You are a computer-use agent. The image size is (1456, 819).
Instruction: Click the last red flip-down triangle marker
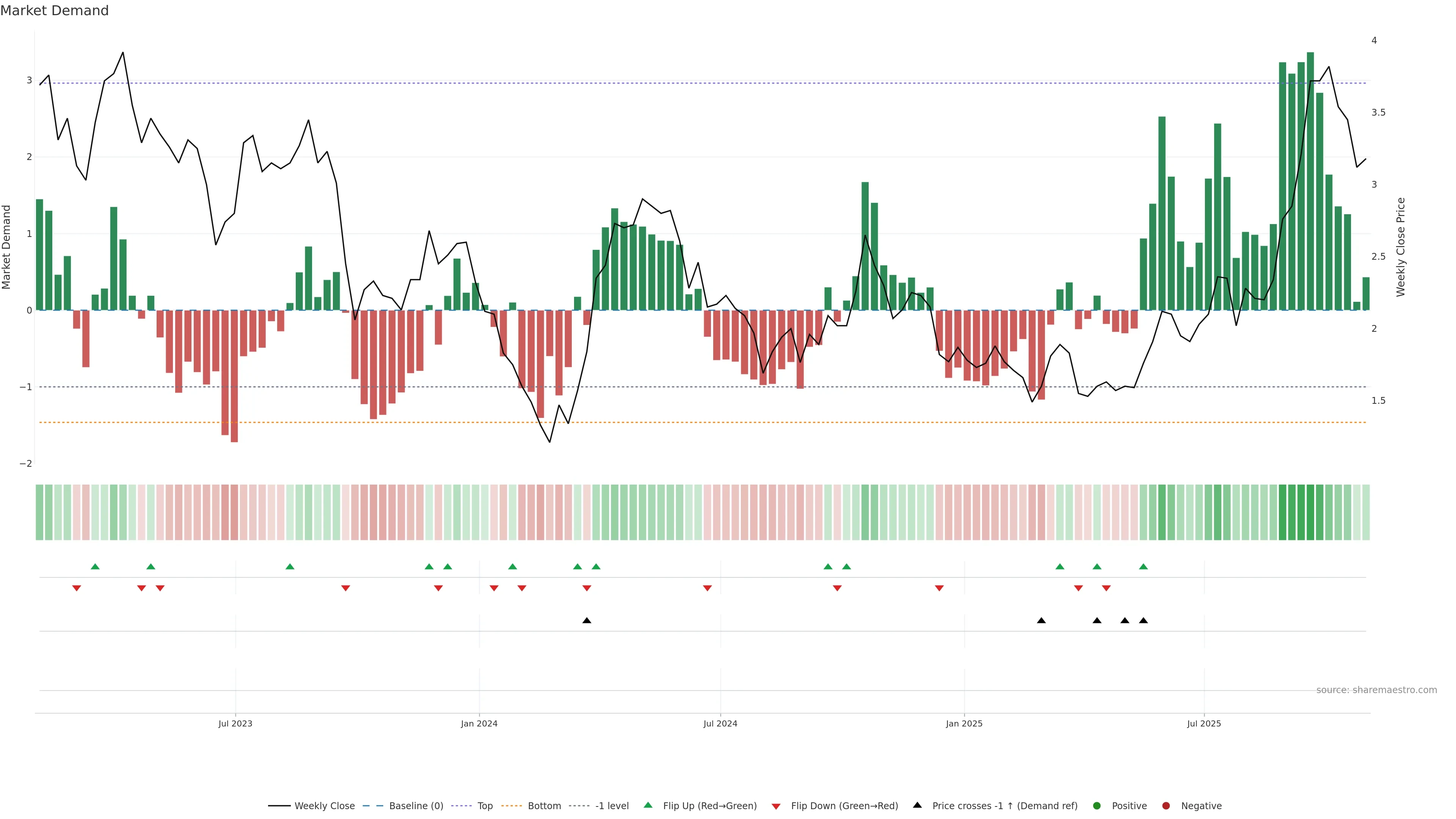(x=1106, y=588)
